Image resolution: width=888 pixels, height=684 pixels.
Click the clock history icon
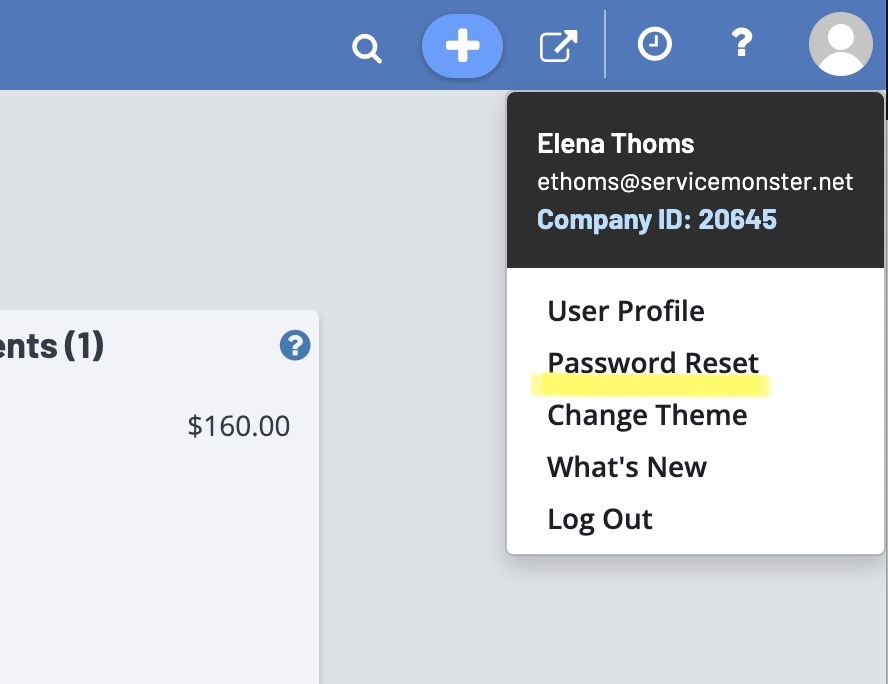click(x=655, y=44)
